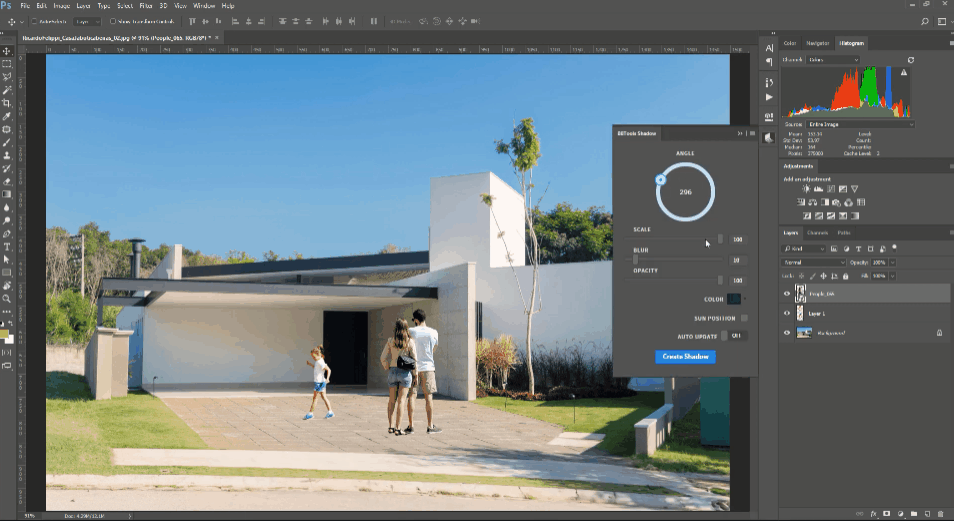Open the File menu
954x521 pixels.
[x=25, y=5]
